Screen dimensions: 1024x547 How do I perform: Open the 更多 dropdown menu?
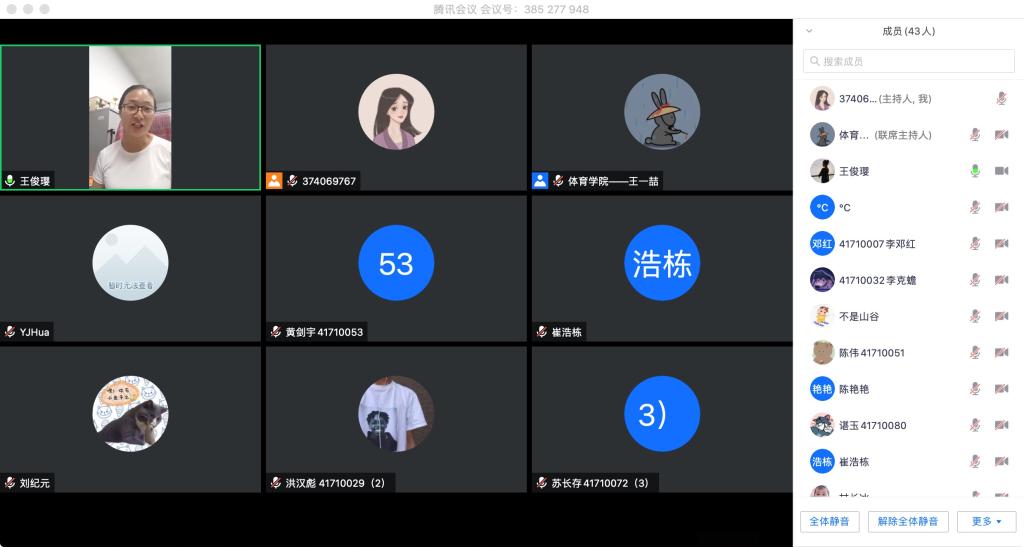[x=986, y=522]
